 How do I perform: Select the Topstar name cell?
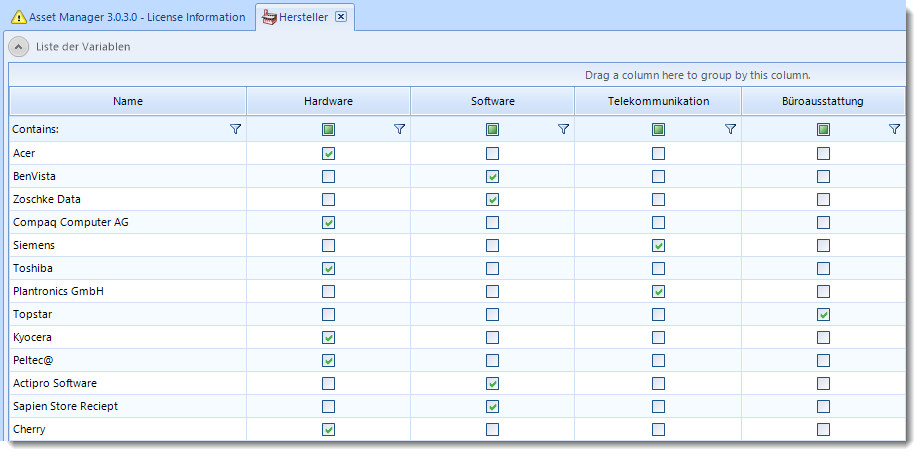[127, 314]
